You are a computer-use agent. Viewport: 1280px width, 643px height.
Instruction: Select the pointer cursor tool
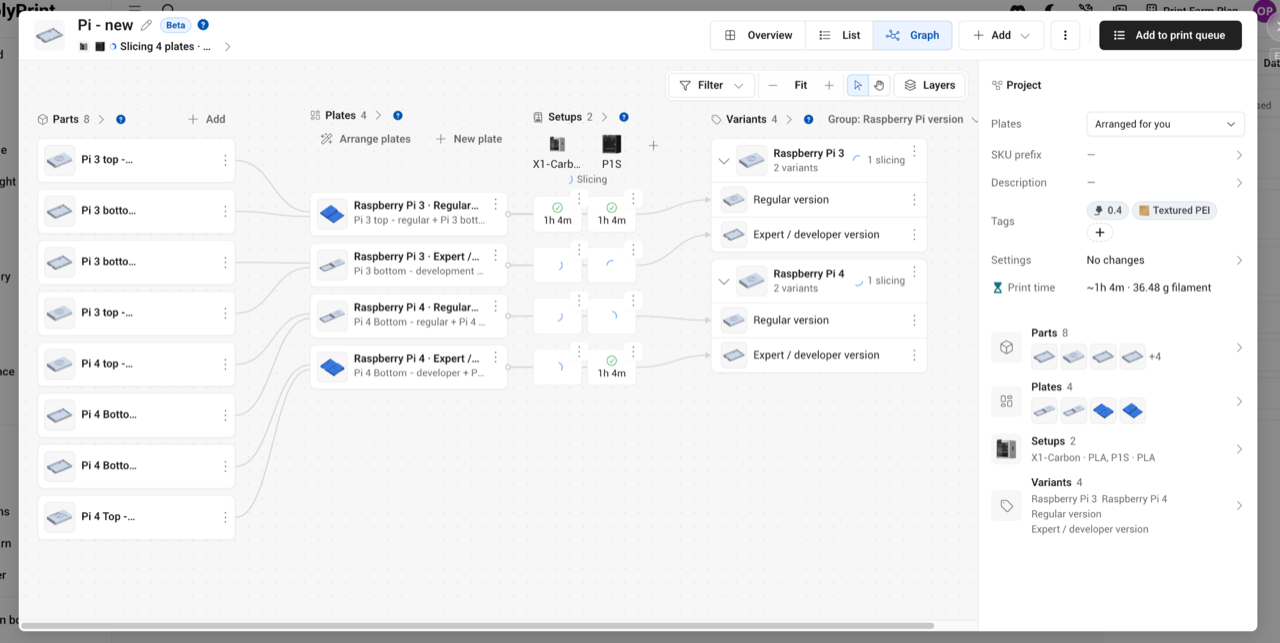(x=857, y=85)
